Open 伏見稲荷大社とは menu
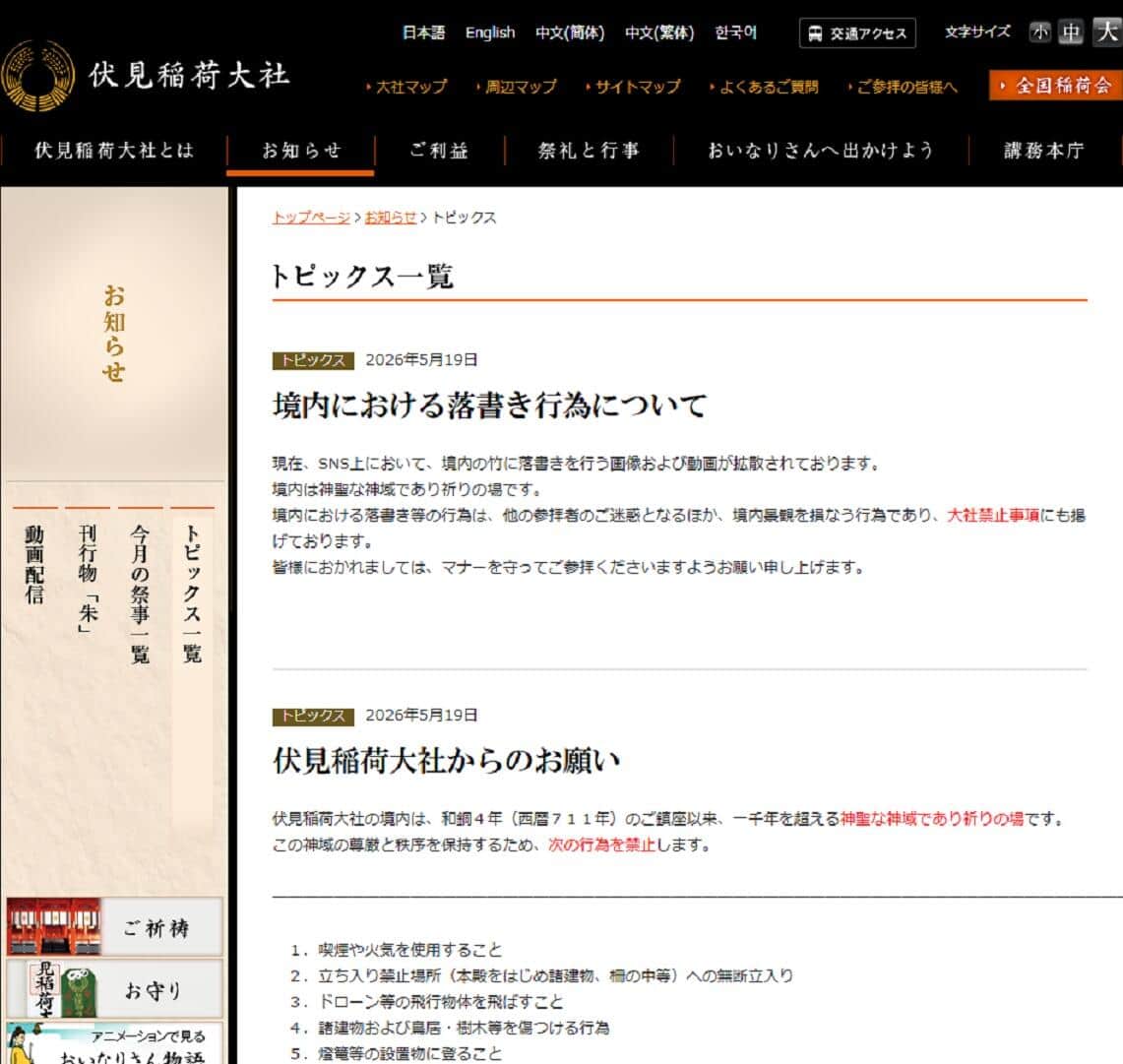1123x1064 pixels. [x=114, y=151]
